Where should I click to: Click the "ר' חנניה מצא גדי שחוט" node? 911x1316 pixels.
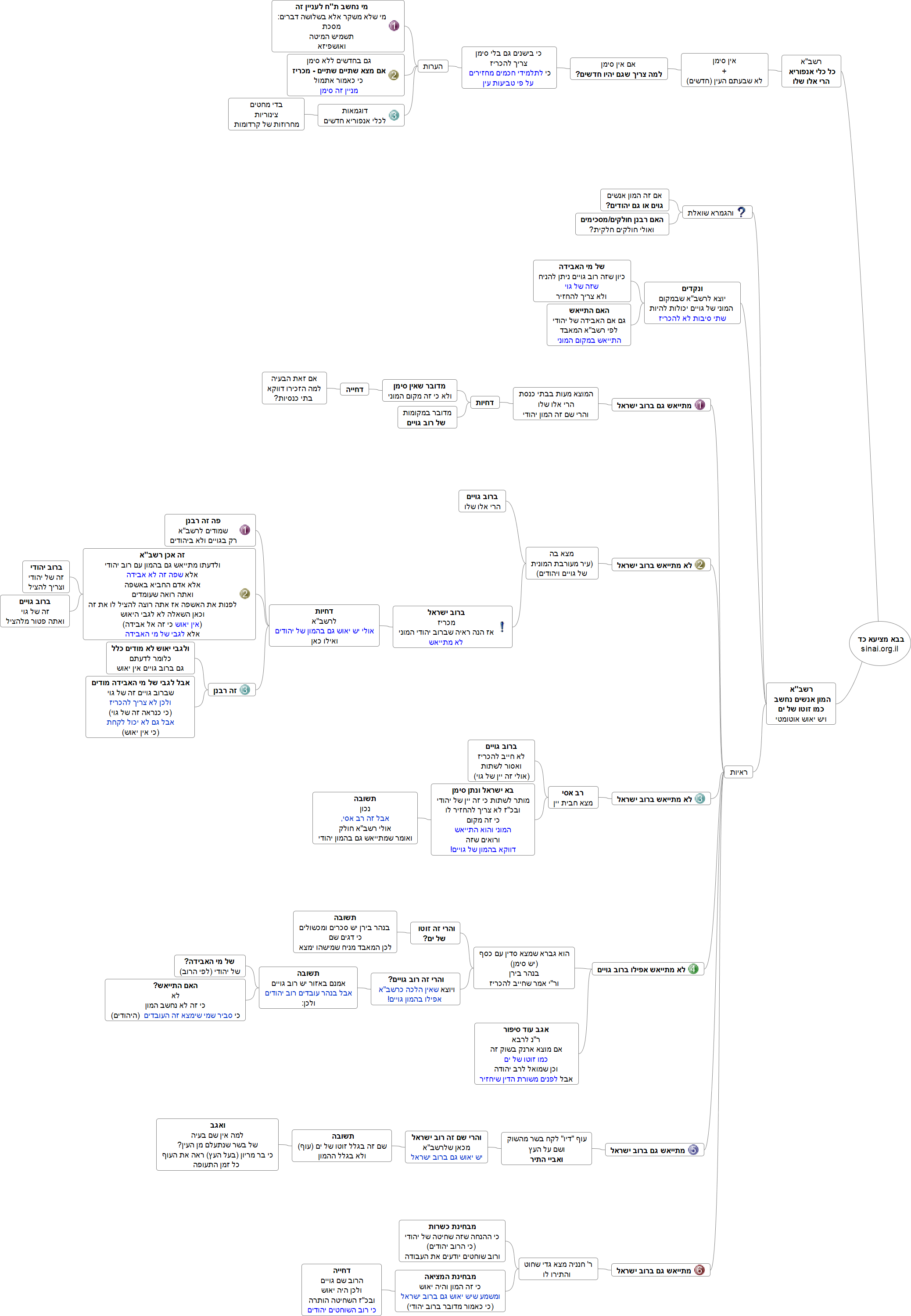(558, 1269)
